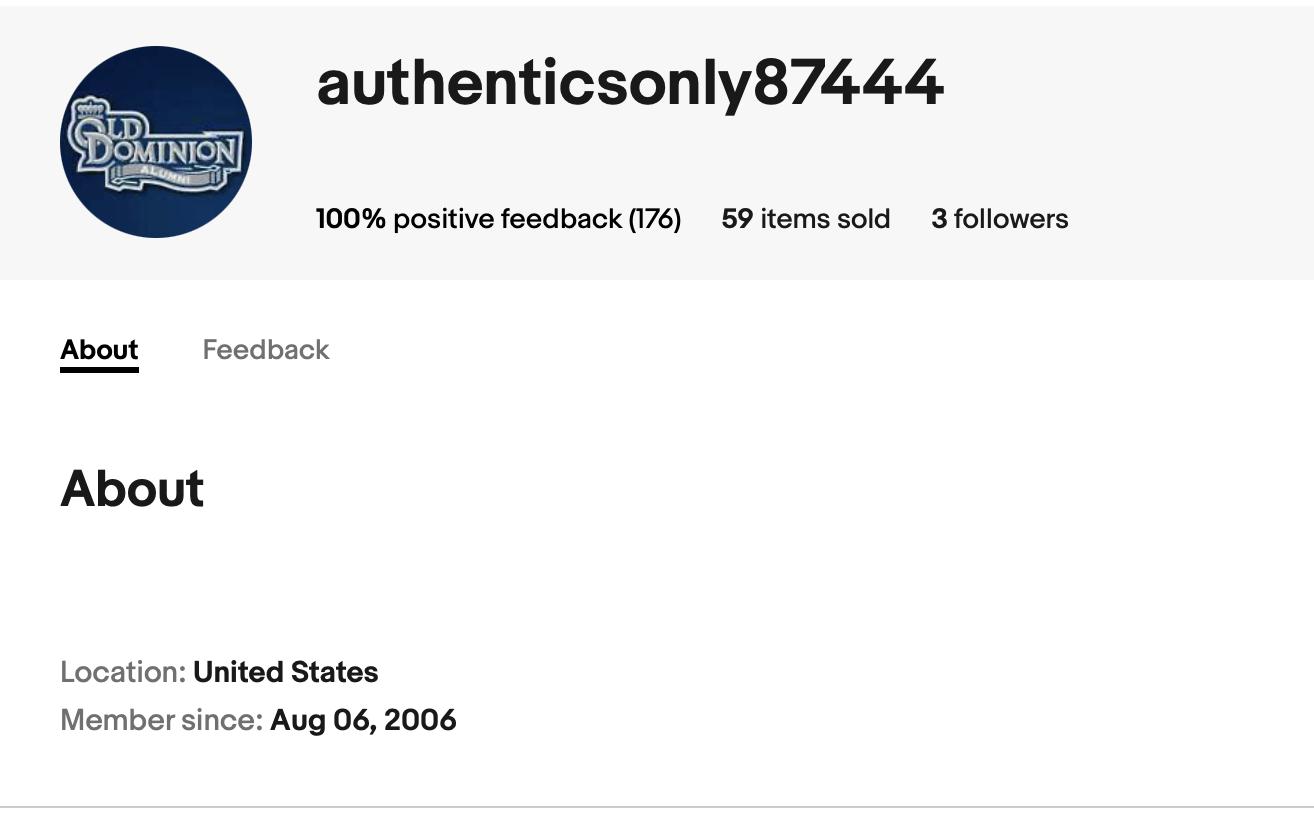The width and height of the screenshot is (1314, 826).
Task: Open the followers count
Action: [x=1000, y=219]
